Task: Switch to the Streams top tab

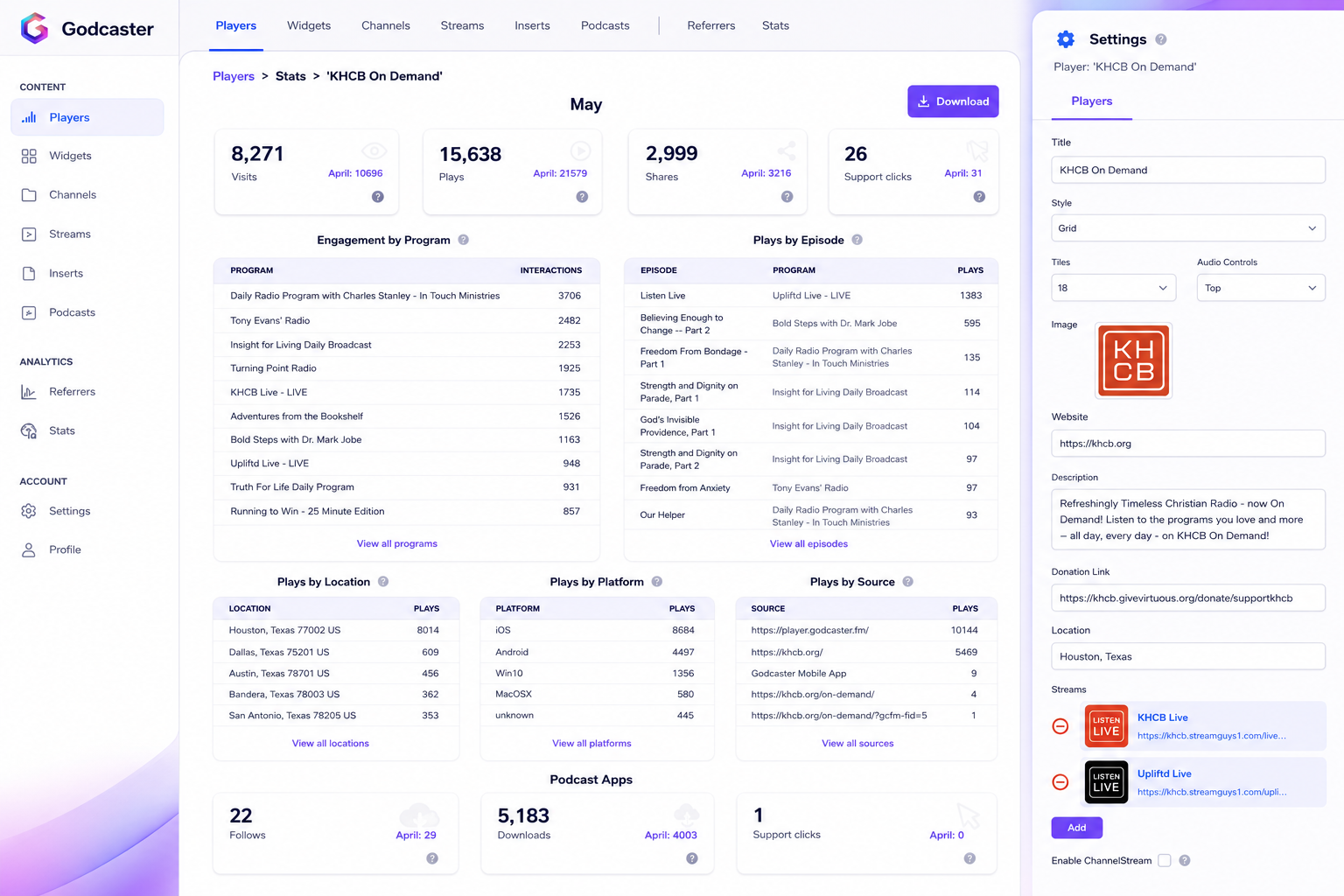Action: 462,25
